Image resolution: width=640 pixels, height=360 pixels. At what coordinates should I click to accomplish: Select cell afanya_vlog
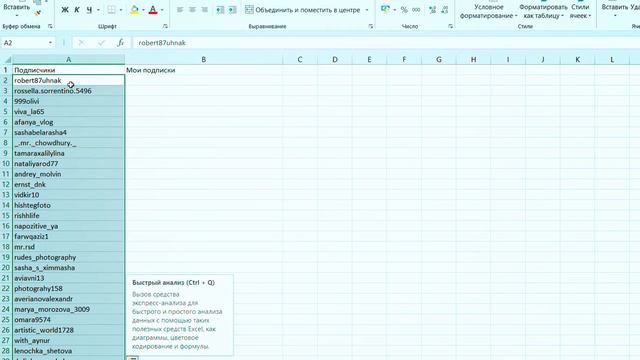point(68,122)
